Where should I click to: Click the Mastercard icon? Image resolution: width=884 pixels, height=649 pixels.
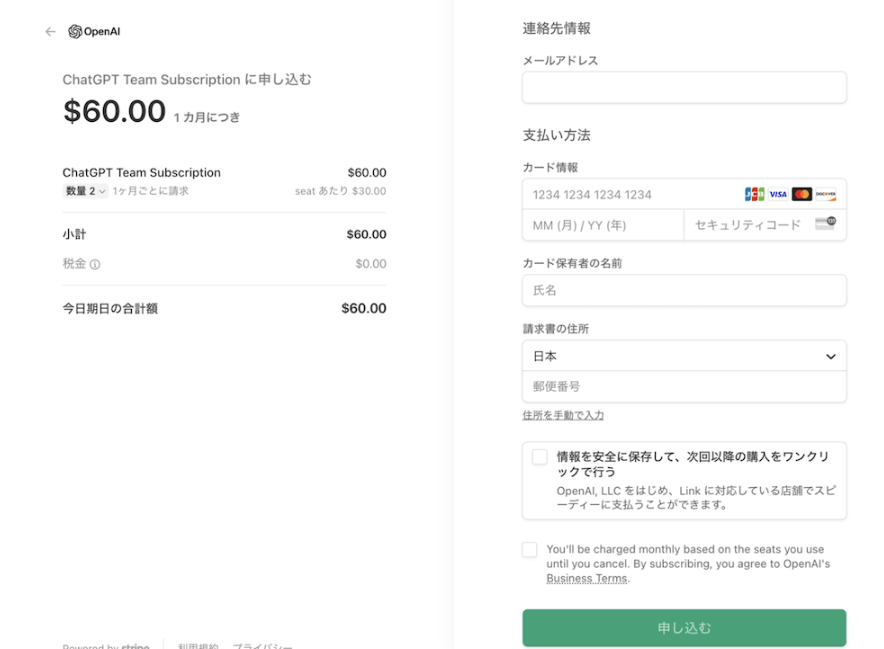click(802, 194)
